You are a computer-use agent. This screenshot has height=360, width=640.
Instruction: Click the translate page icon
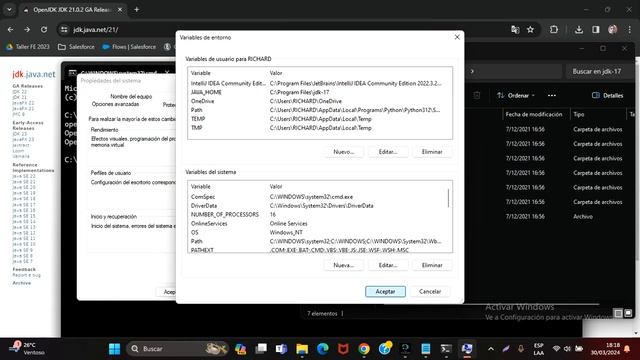click(515, 29)
